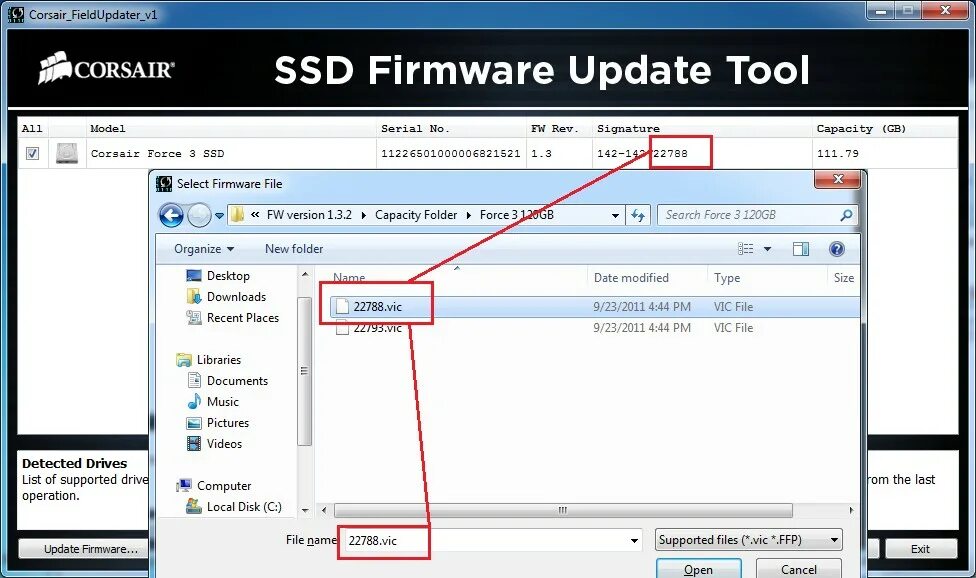
Task: Select Desktop in the navigation pane
Action: tap(228, 276)
